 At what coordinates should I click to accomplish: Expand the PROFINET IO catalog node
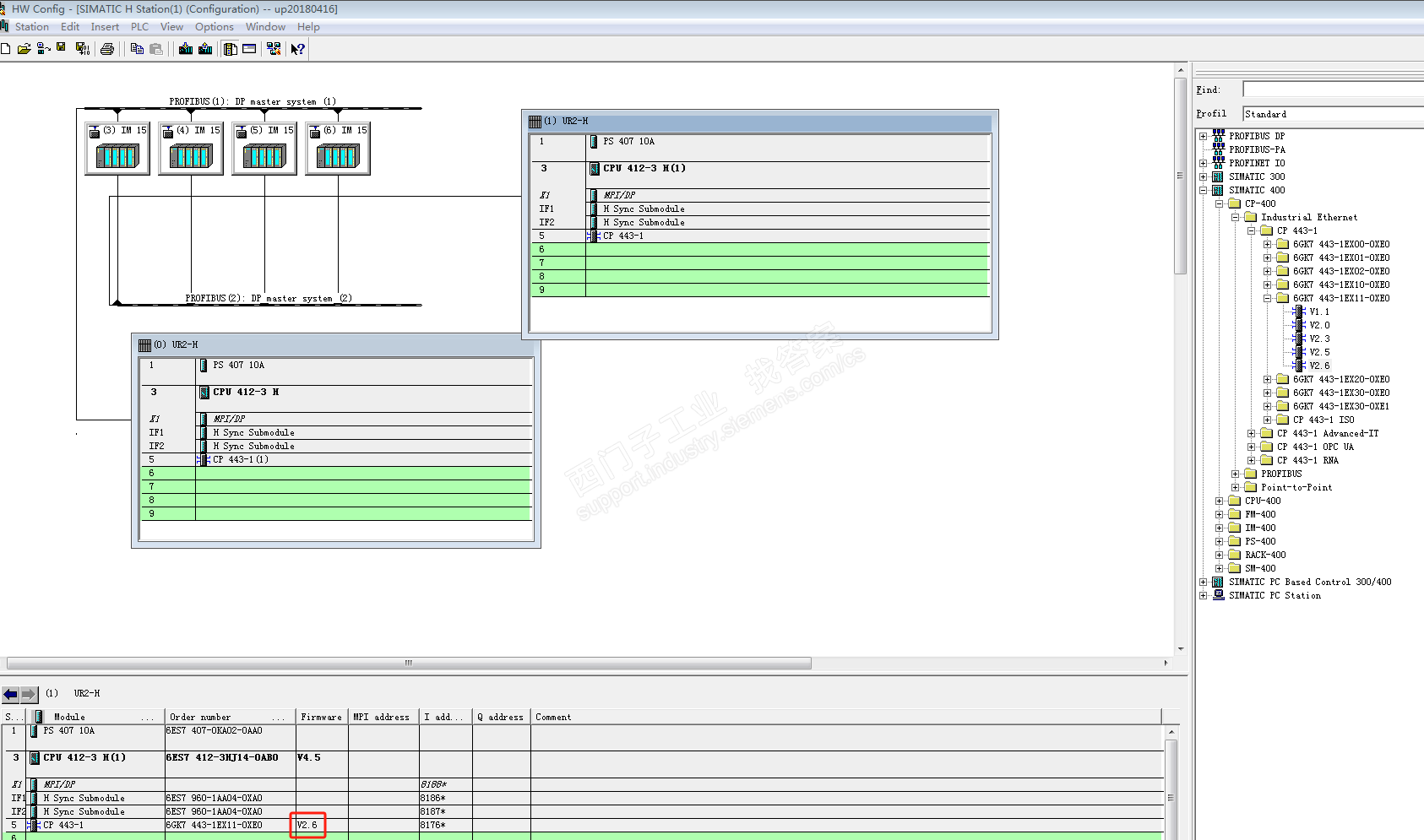pyautogui.click(x=1203, y=163)
